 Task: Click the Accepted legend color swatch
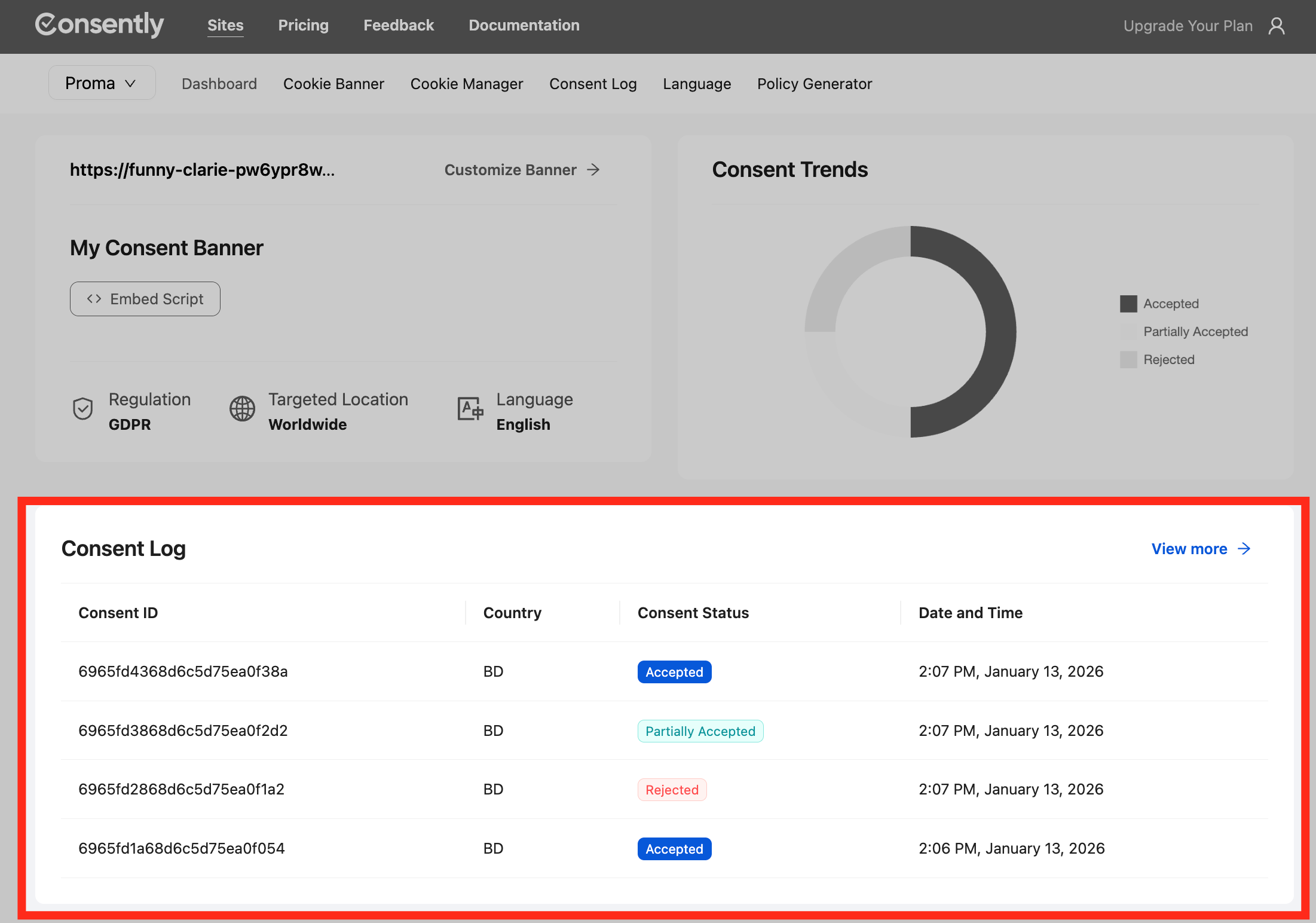coord(1128,304)
